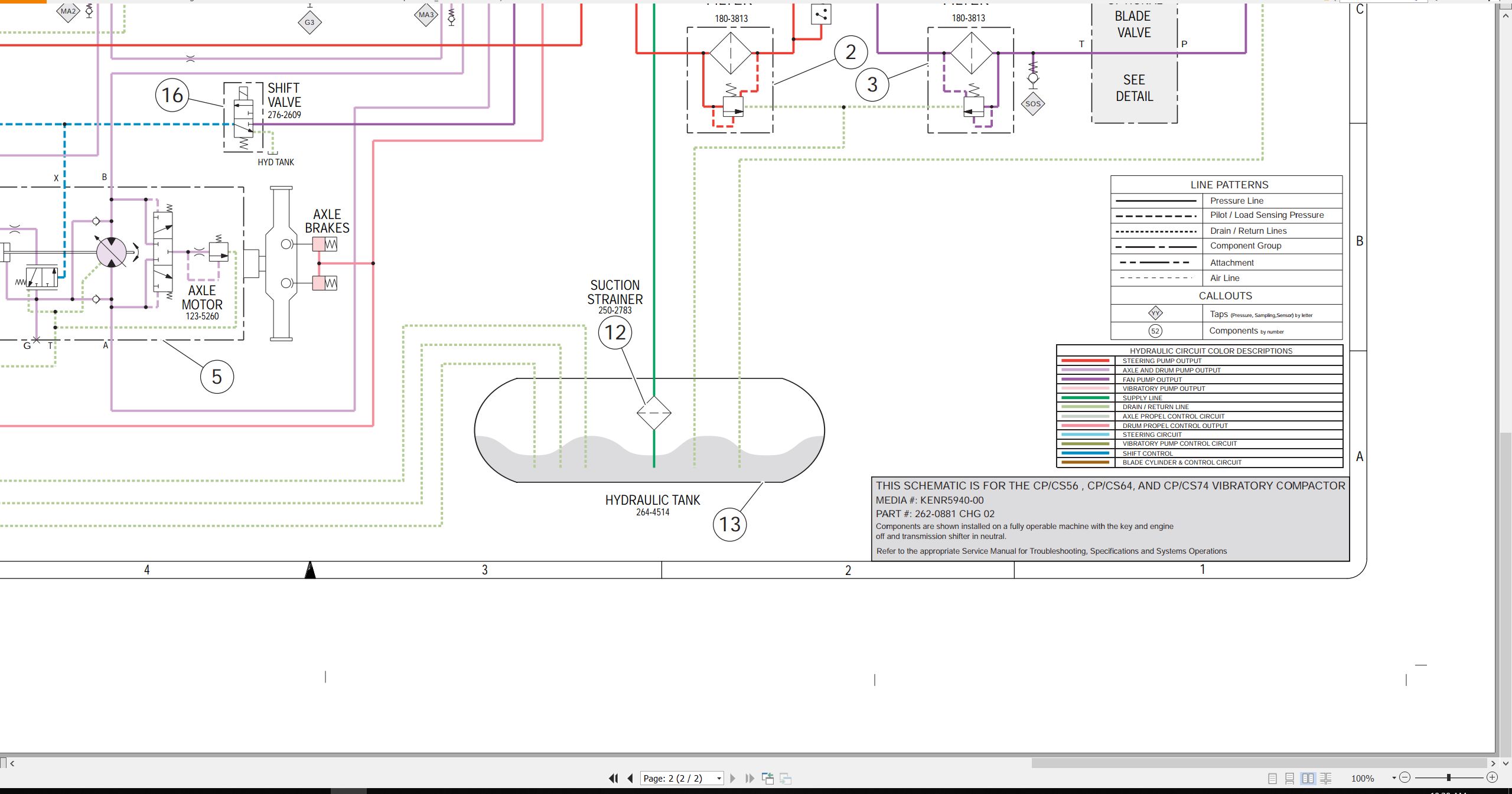Click the shift valve solenoid symbol
The height and width of the screenshot is (794, 1512).
(244, 93)
